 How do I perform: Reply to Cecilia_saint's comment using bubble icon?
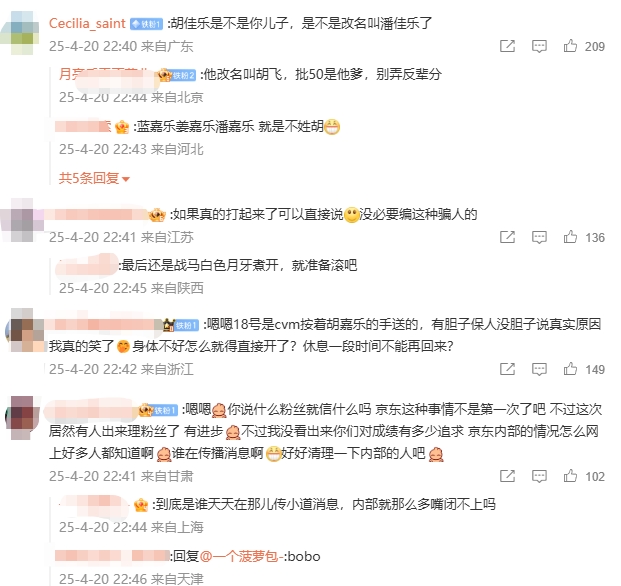tap(539, 46)
